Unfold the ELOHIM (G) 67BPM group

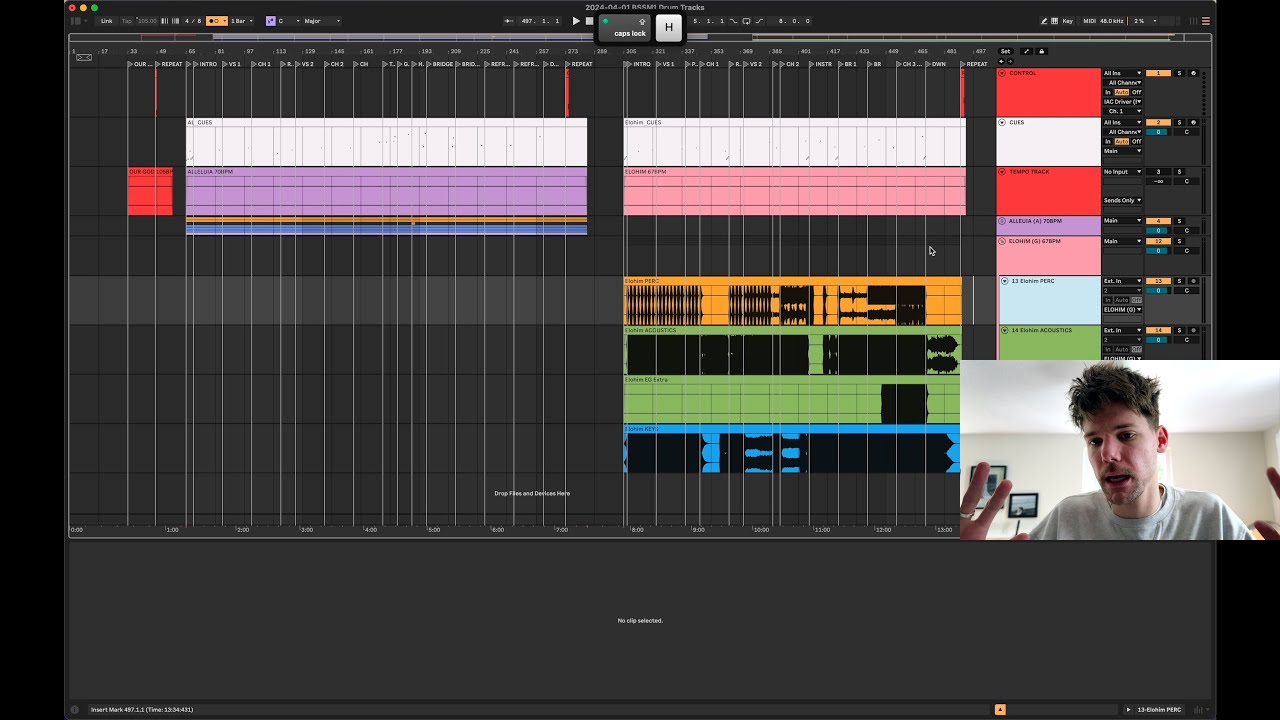pyautogui.click(x=1002, y=241)
